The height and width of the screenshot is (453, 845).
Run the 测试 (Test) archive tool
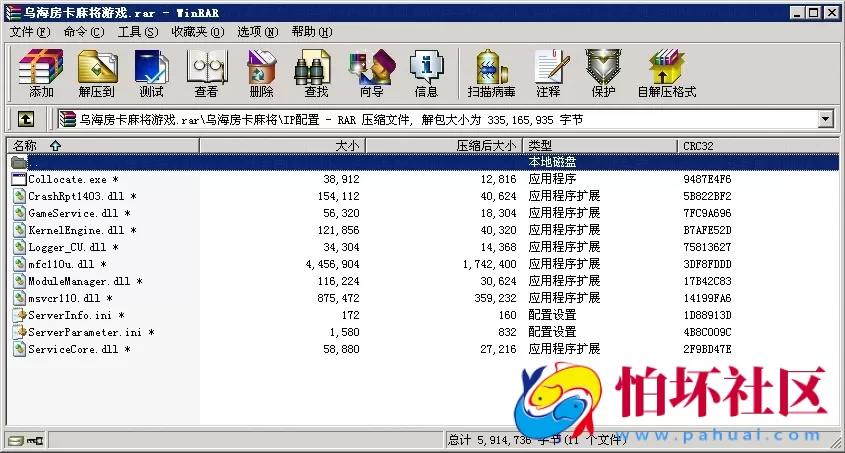151,73
